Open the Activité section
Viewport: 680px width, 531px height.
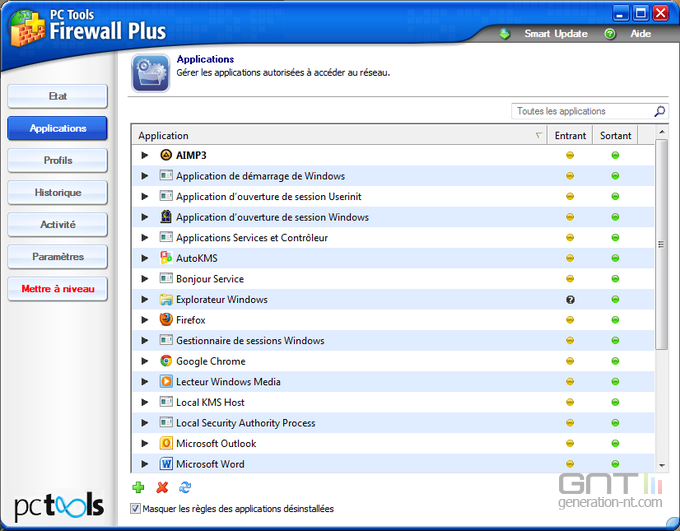(57, 225)
